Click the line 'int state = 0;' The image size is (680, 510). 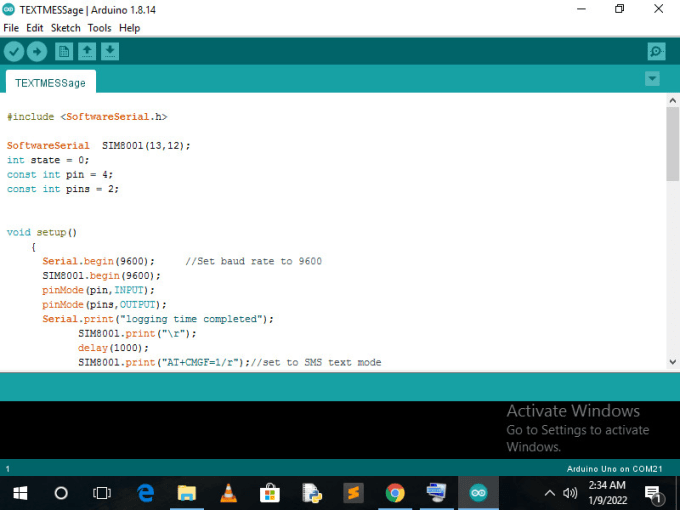coord(48,160)
